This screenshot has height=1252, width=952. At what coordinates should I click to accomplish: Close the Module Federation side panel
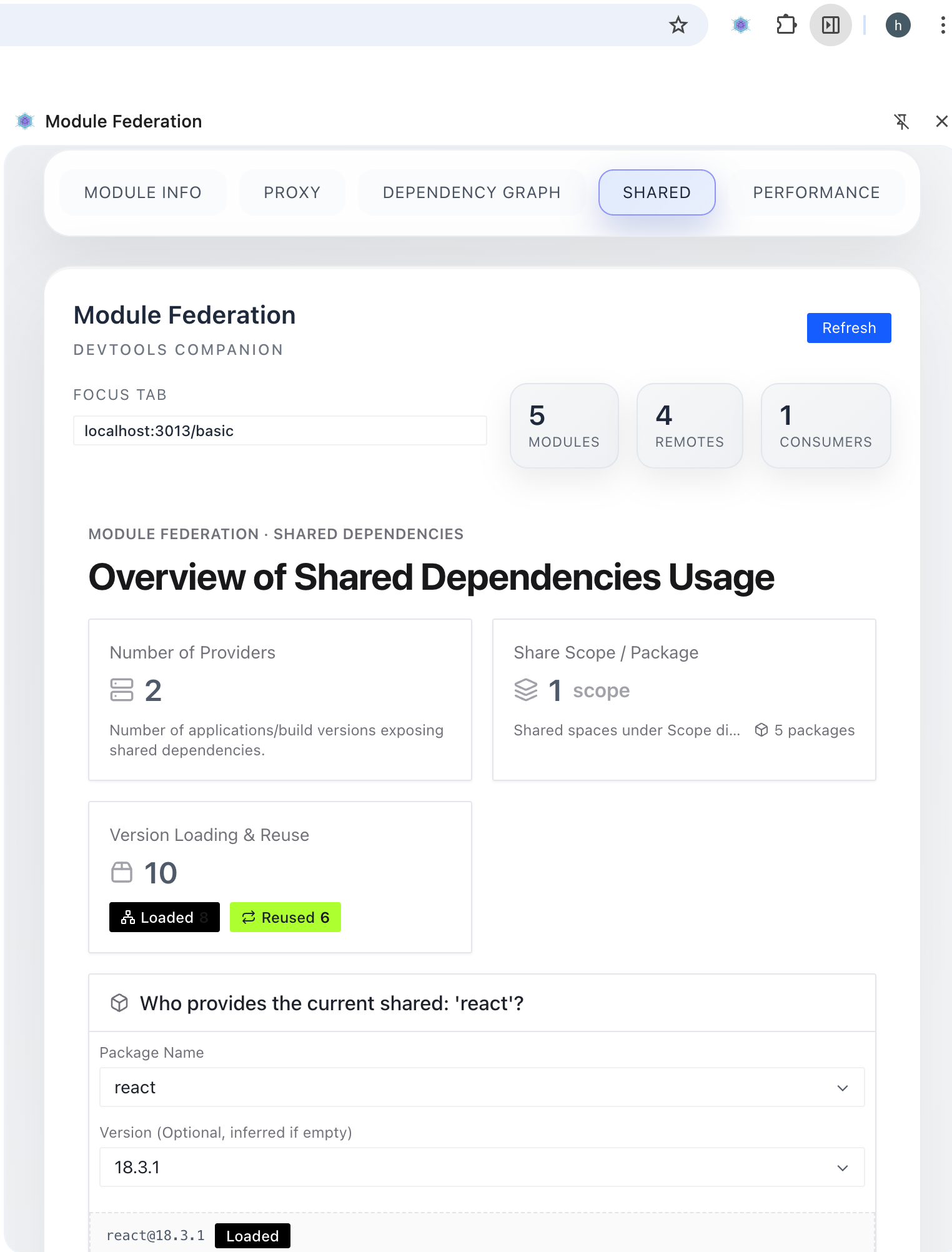pyautogui.click(x=941, y=121)
